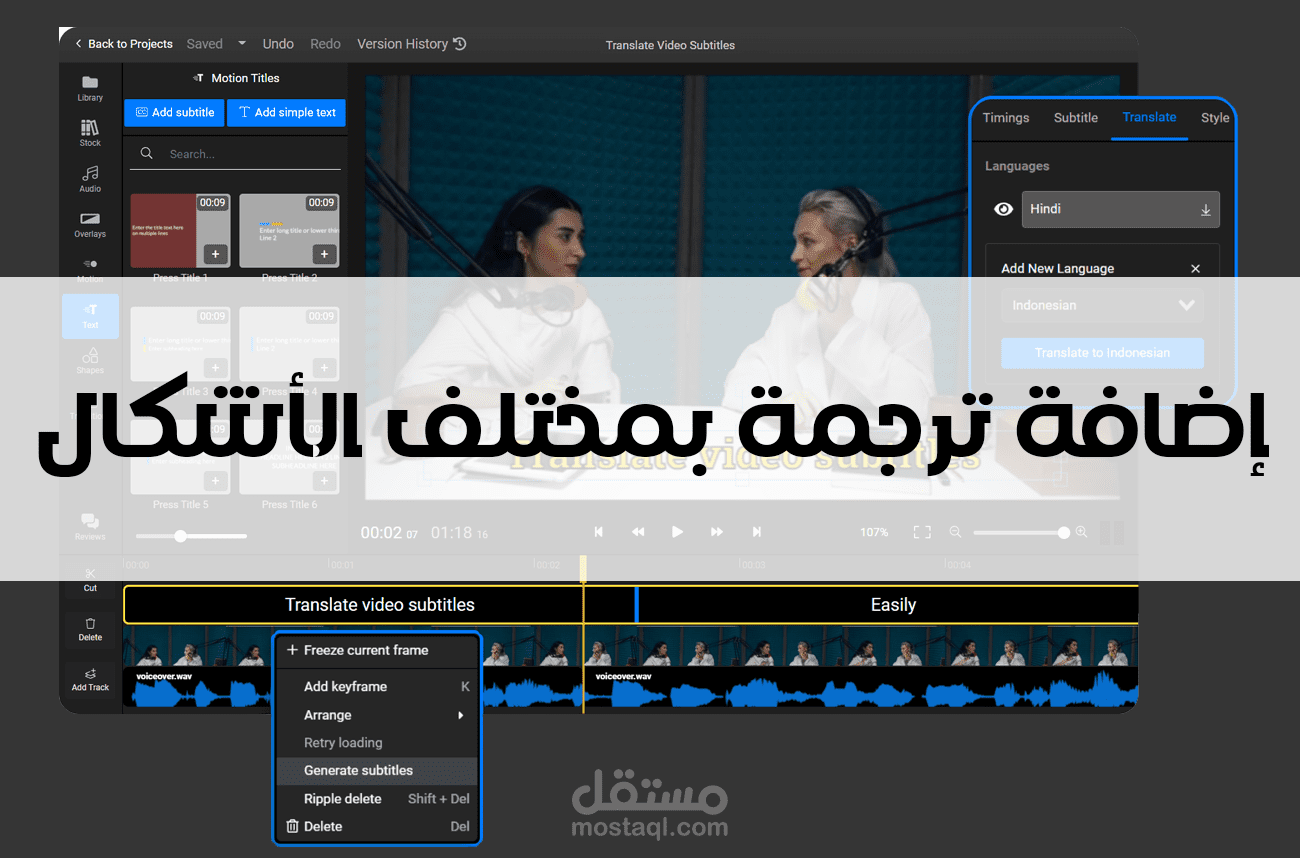Viewport: 1300px width, 858px height.
Task: Switch to the Subtitle tab
Action: pos(1076,118)
